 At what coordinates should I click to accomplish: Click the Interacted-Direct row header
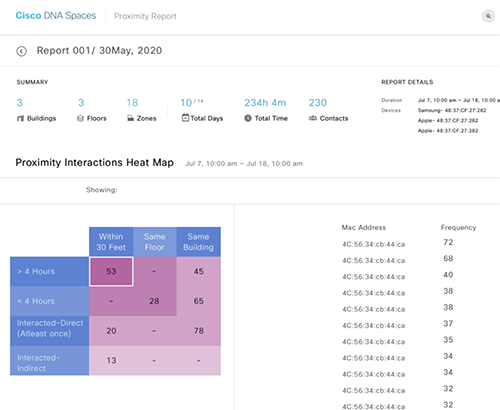coord(50,331)
